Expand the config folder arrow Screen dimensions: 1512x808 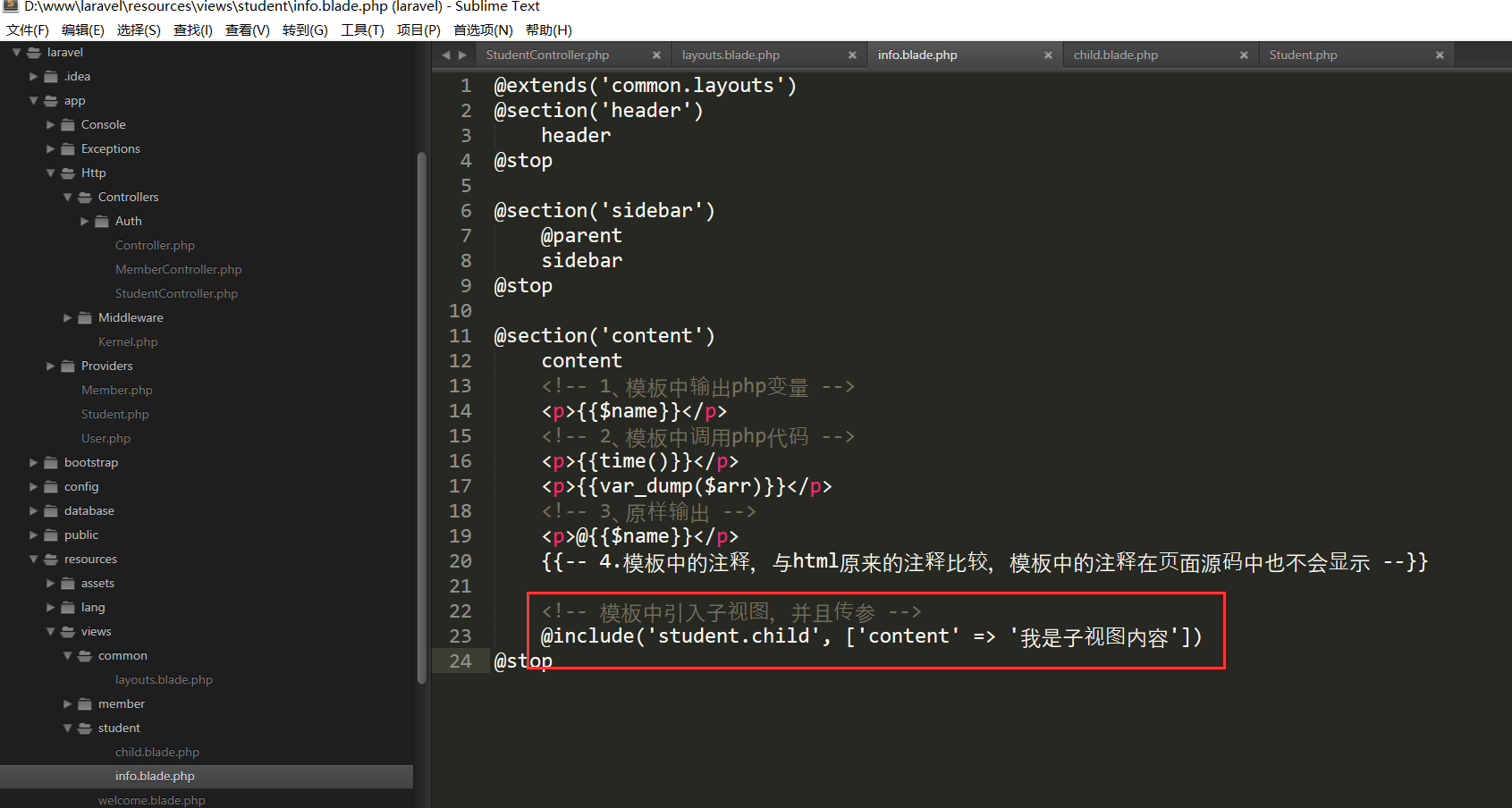34,487
